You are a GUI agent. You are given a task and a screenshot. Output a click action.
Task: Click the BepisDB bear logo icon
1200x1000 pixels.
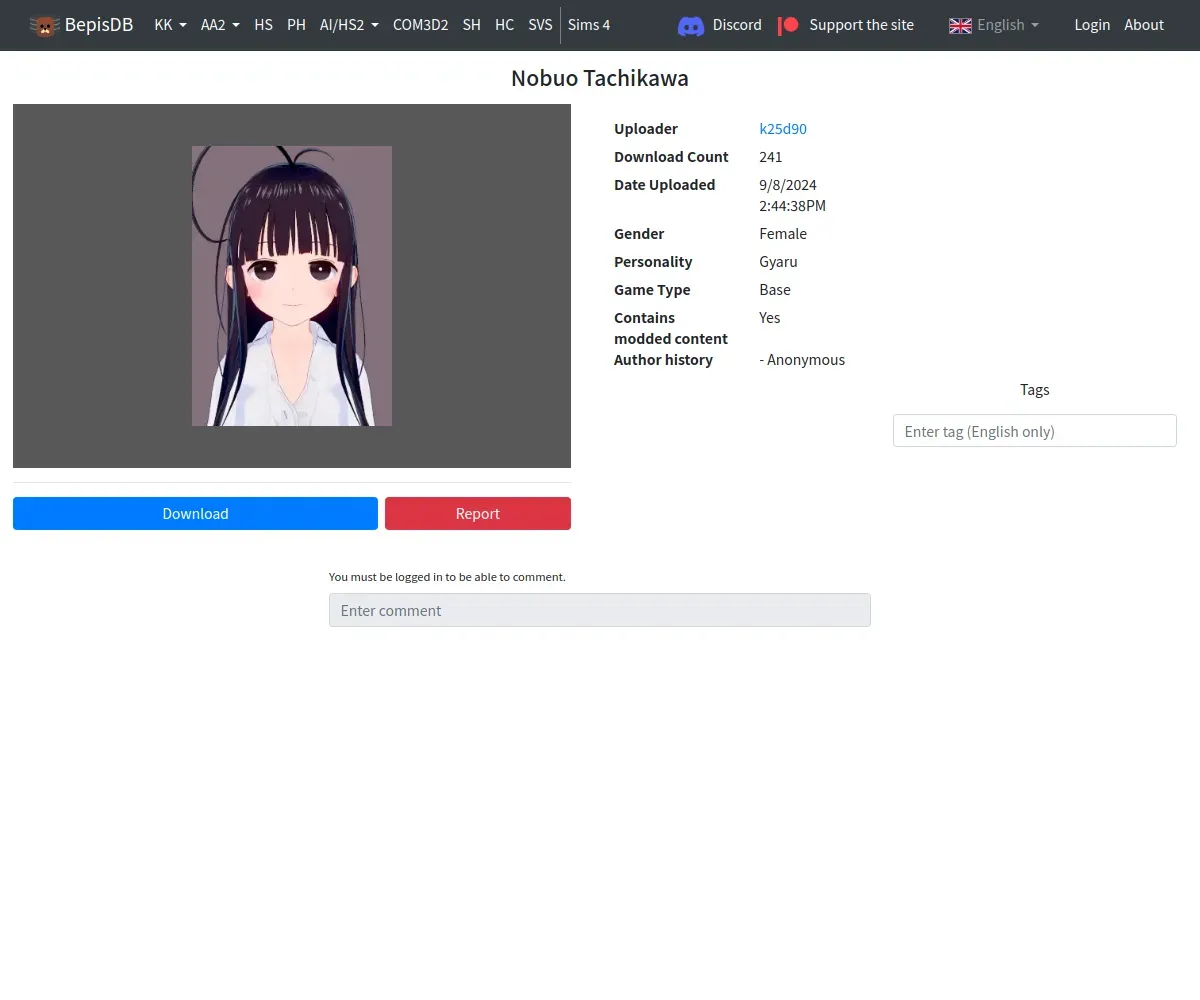click(x=44, y=25)
